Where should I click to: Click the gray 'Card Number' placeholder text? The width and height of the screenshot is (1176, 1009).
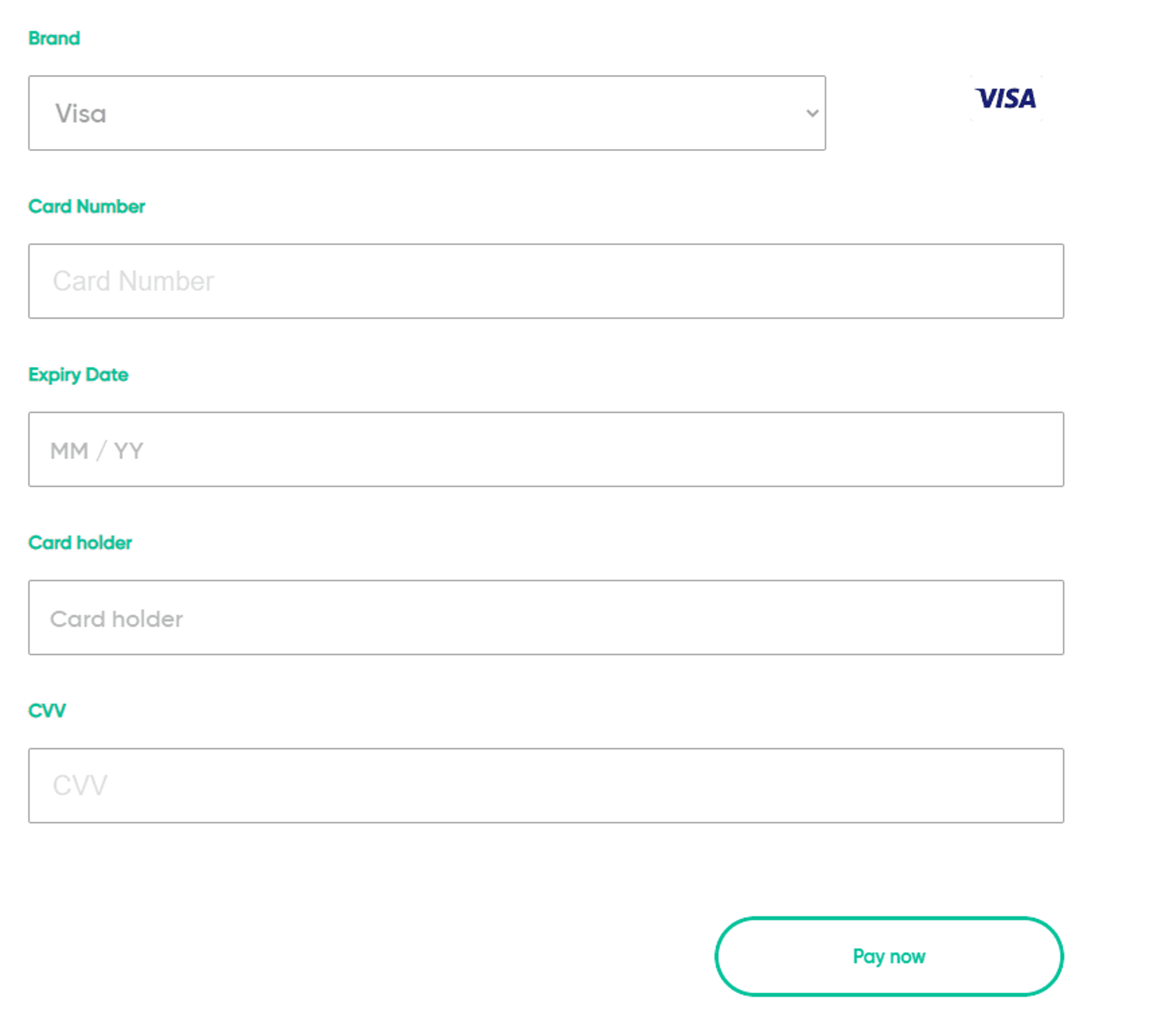click(x=133, y=281)
